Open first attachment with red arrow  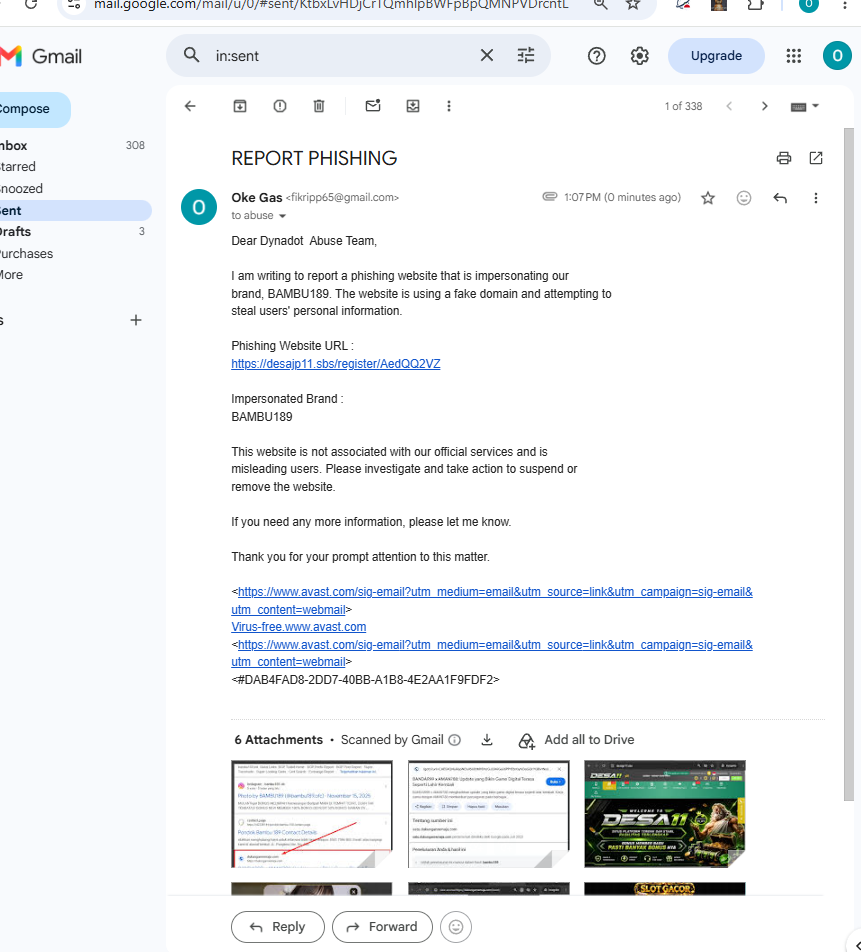pyautogui.click(x=311, y=814)
